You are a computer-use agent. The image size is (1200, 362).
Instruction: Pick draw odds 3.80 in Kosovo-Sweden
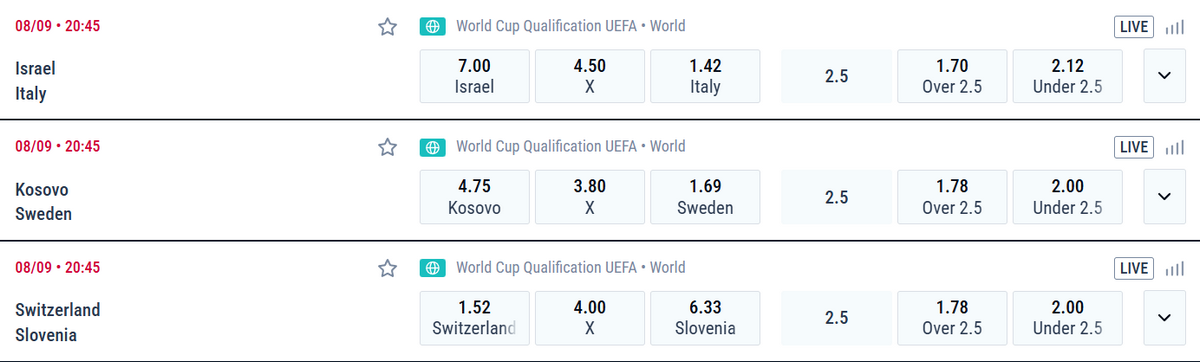coord(589,197)
